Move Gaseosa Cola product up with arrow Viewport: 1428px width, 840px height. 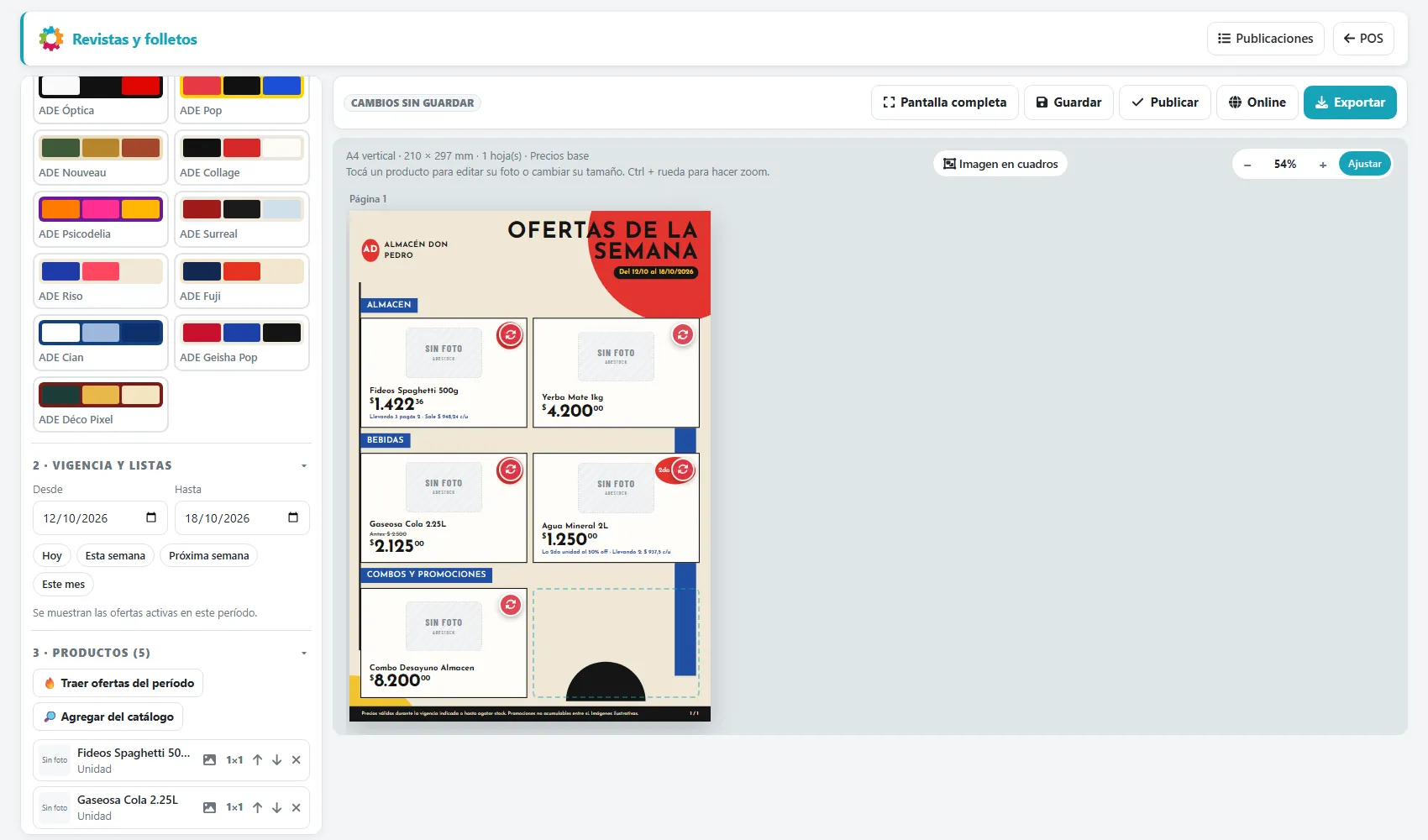click(x=258, y=807)
